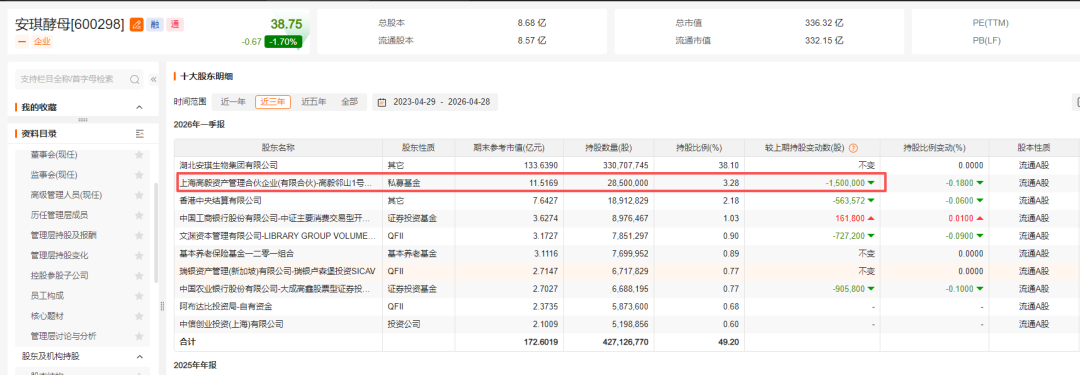Click the 股东名称 column header

278,148
